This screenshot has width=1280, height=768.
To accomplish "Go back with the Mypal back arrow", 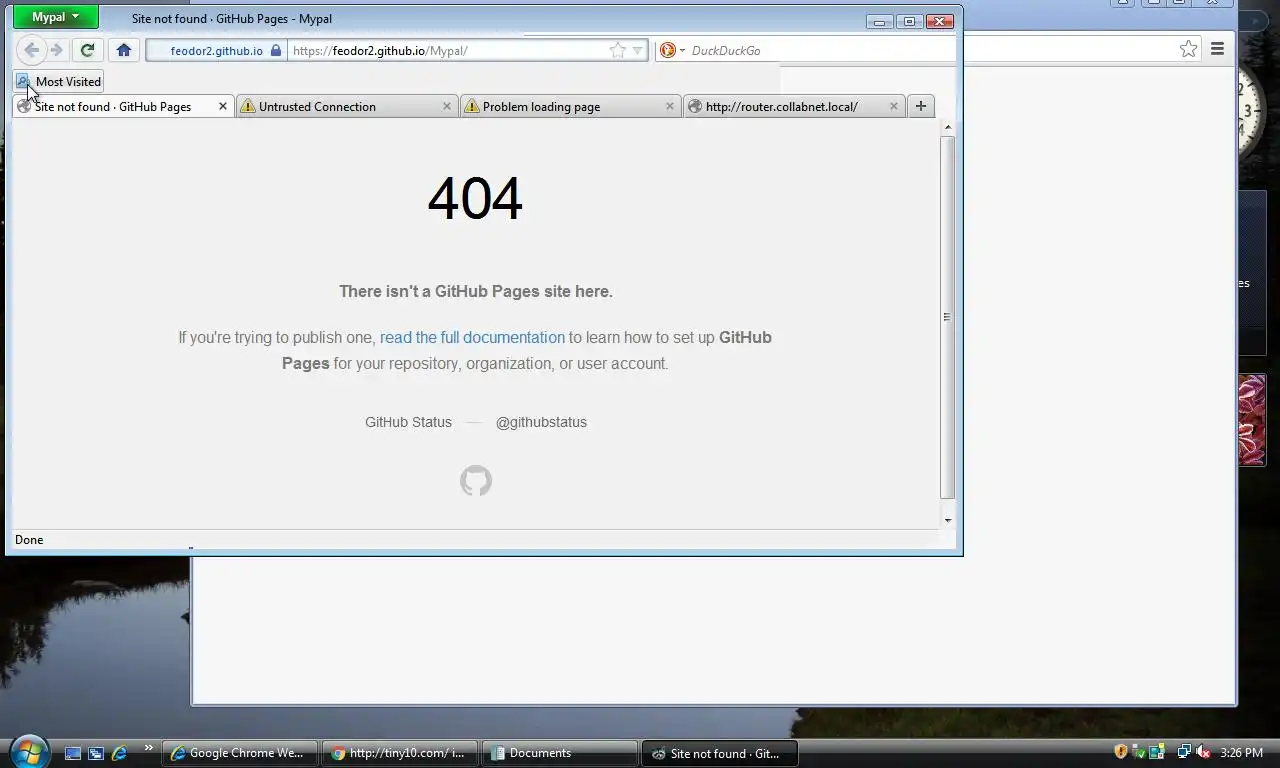I will 31,50.
